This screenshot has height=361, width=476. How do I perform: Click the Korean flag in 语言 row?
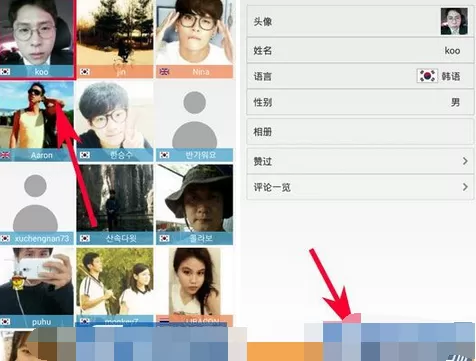coord(427,76)
